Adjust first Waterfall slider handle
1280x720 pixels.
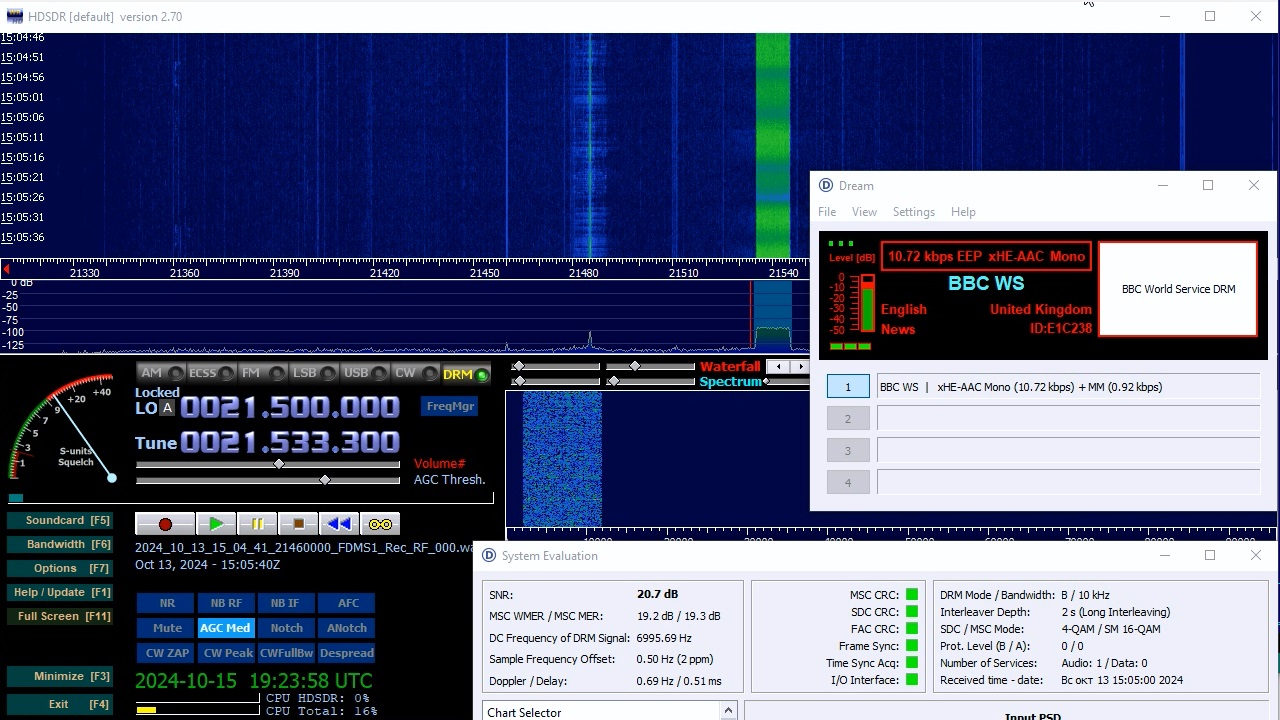pos(518,366)
